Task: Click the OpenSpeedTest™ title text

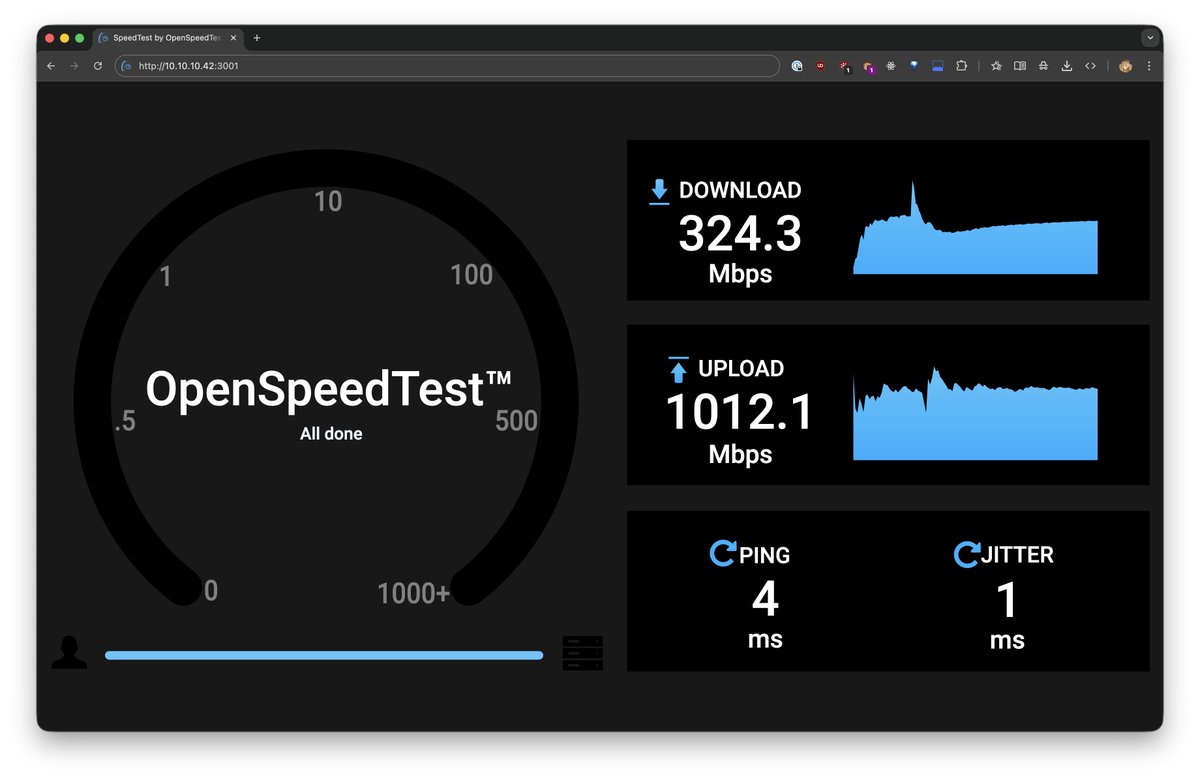Action: [330, 389]
